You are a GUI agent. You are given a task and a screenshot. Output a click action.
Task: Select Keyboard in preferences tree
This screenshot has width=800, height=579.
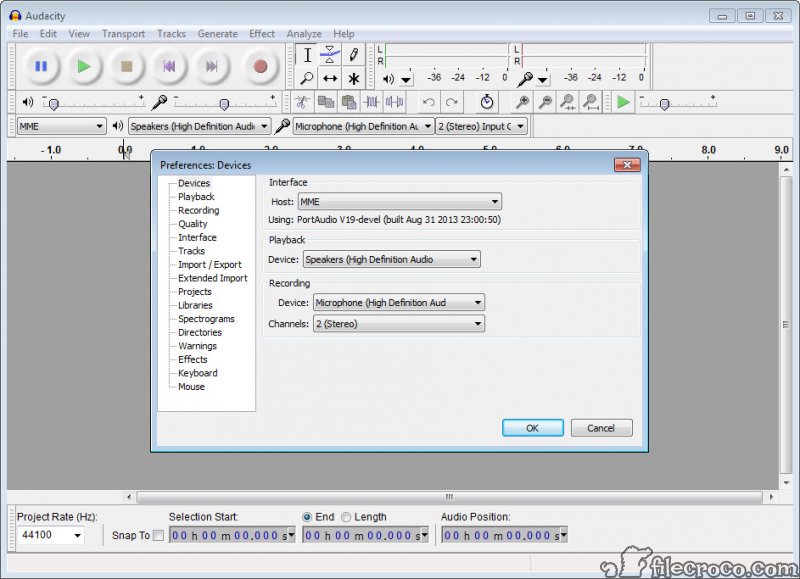click(197, 373)
